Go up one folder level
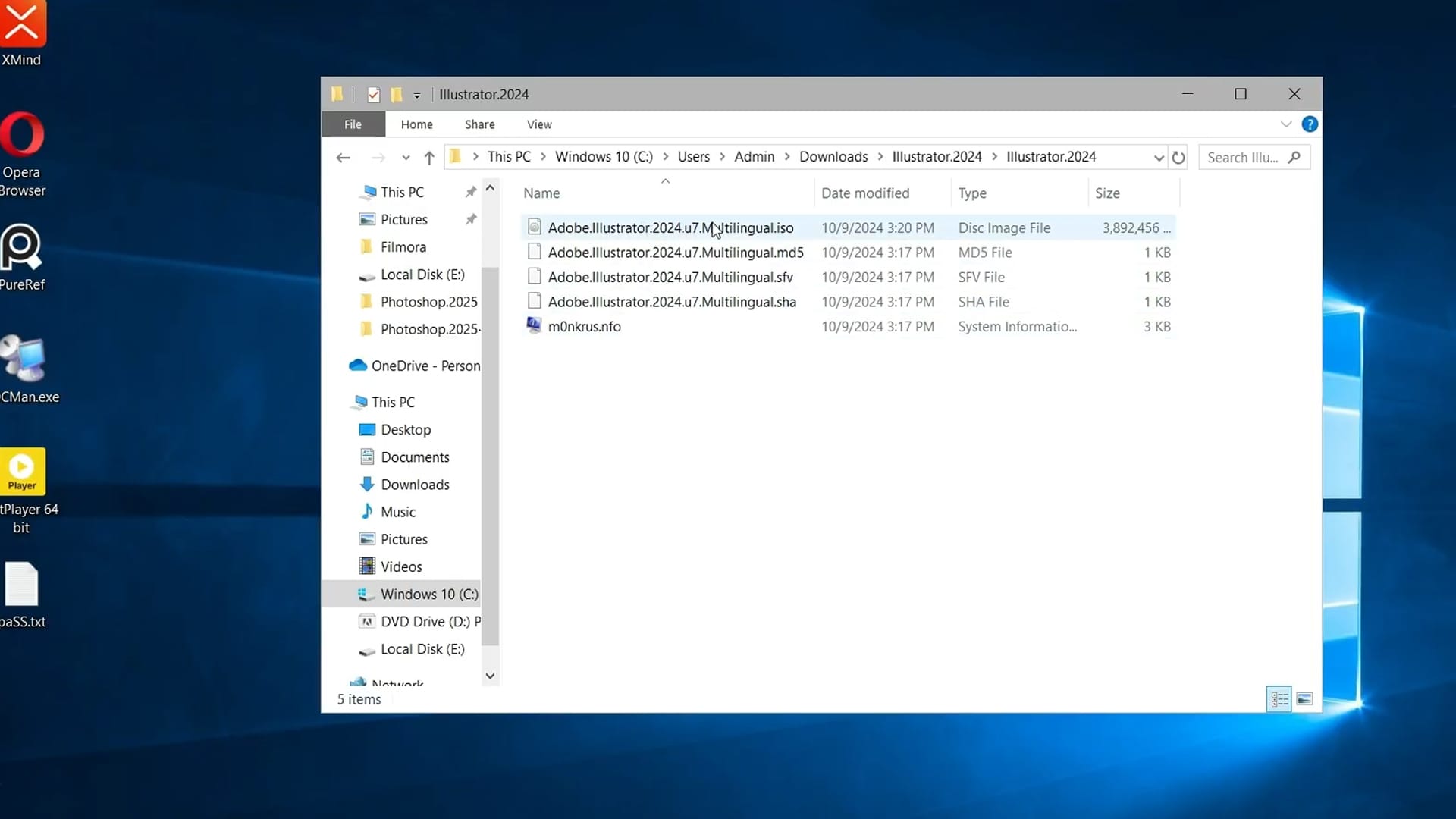This screenshot has width=1456, height=819. point(429,158)
